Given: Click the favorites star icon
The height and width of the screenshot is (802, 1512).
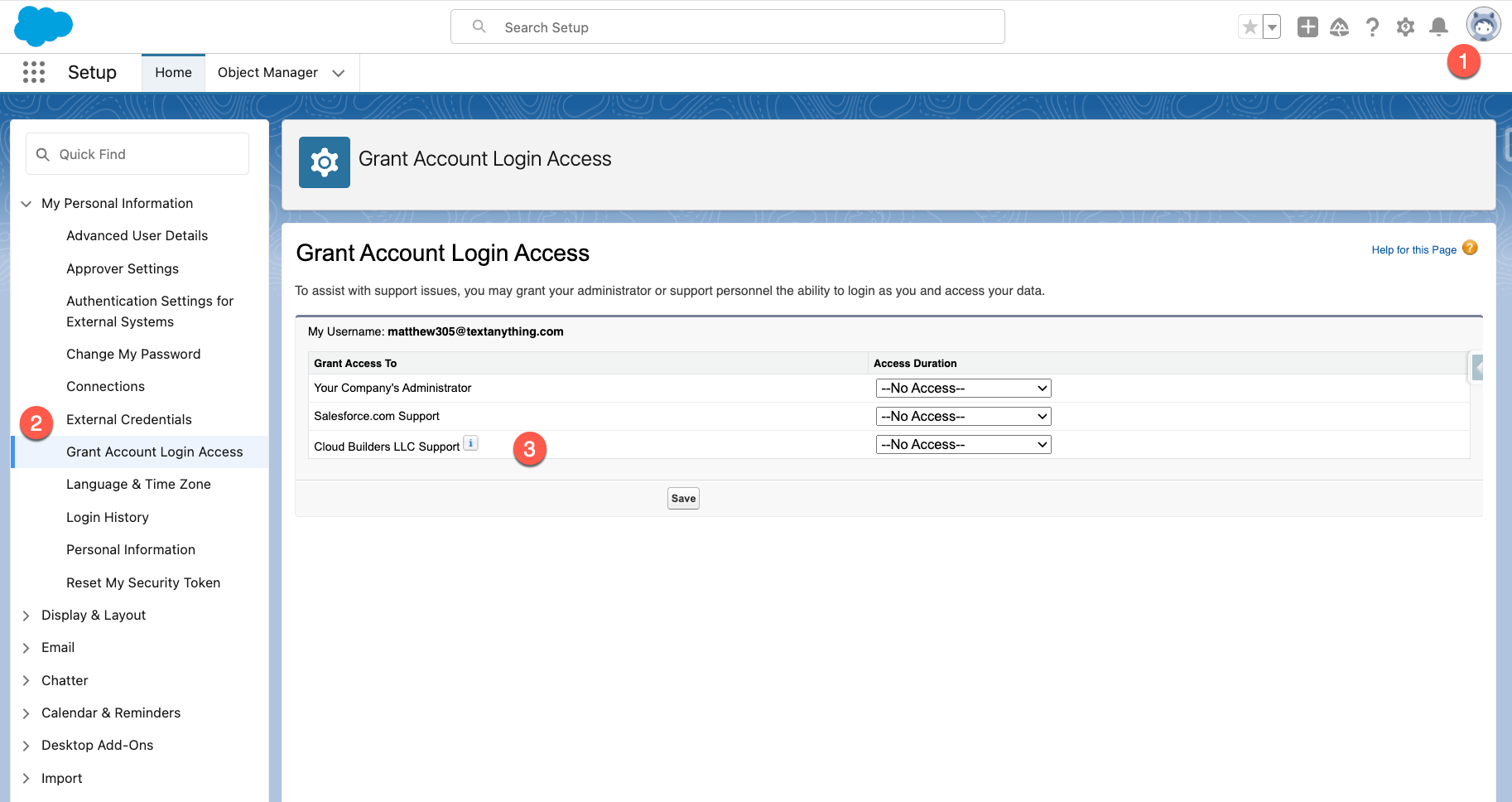Looking at the screenshot, I should pos(1250,27).
